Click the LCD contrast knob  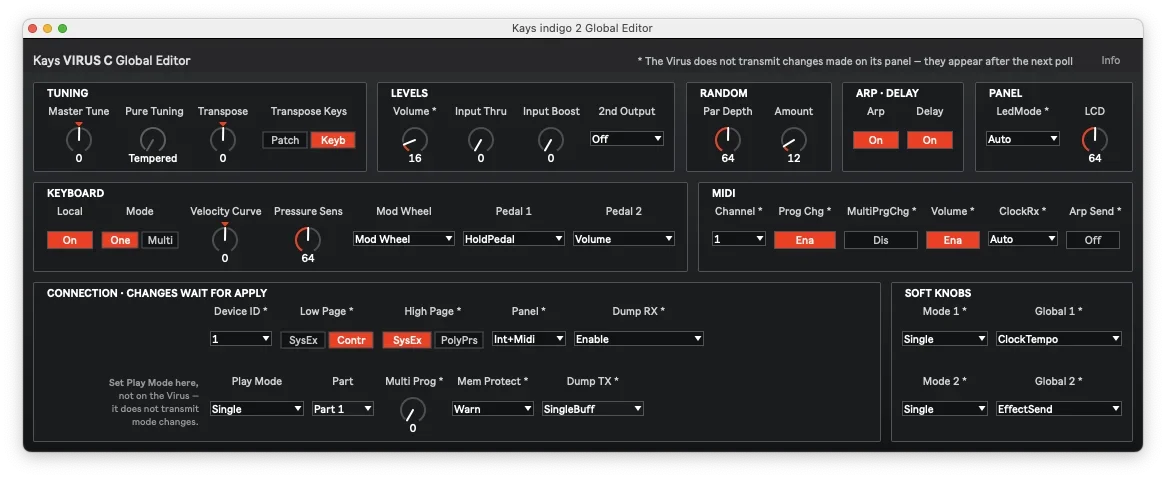coord(1095,138)
